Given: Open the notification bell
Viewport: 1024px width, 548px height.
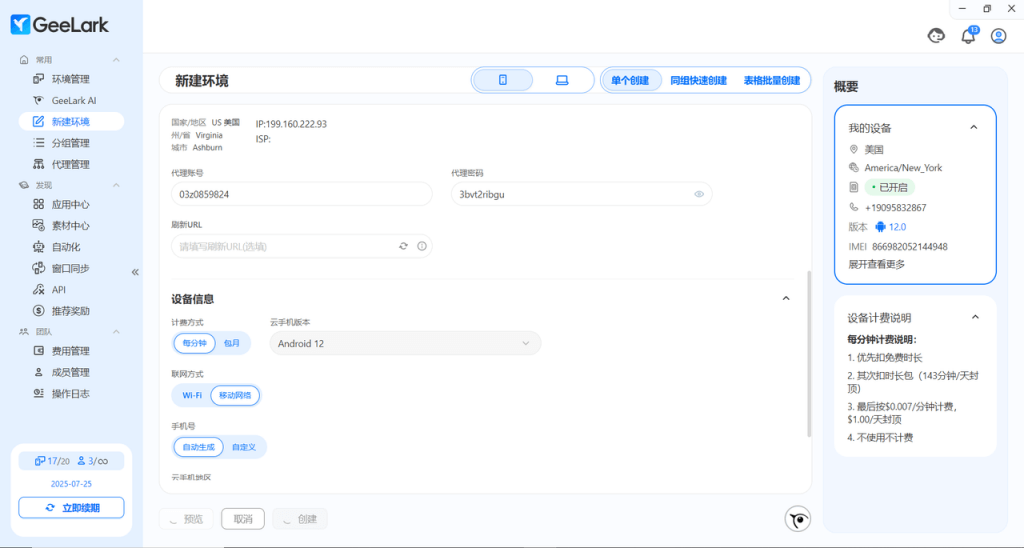Looking at the screenshot, I should pyautogui.click(x=967, y=36).
